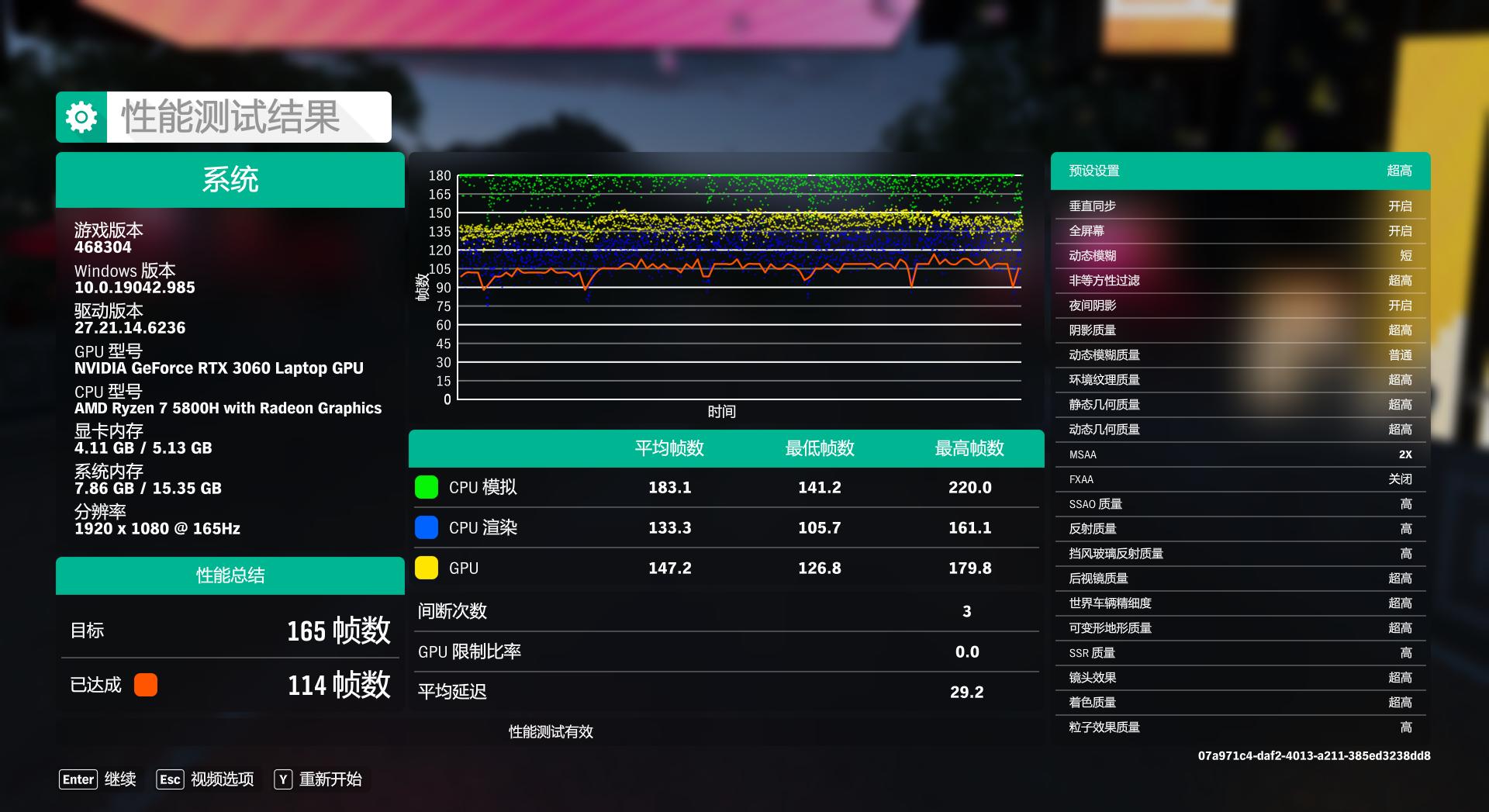Click the orange marker beside 已达成
Image resolution: width=1489 pixels, height=812 pixels.
146,686
